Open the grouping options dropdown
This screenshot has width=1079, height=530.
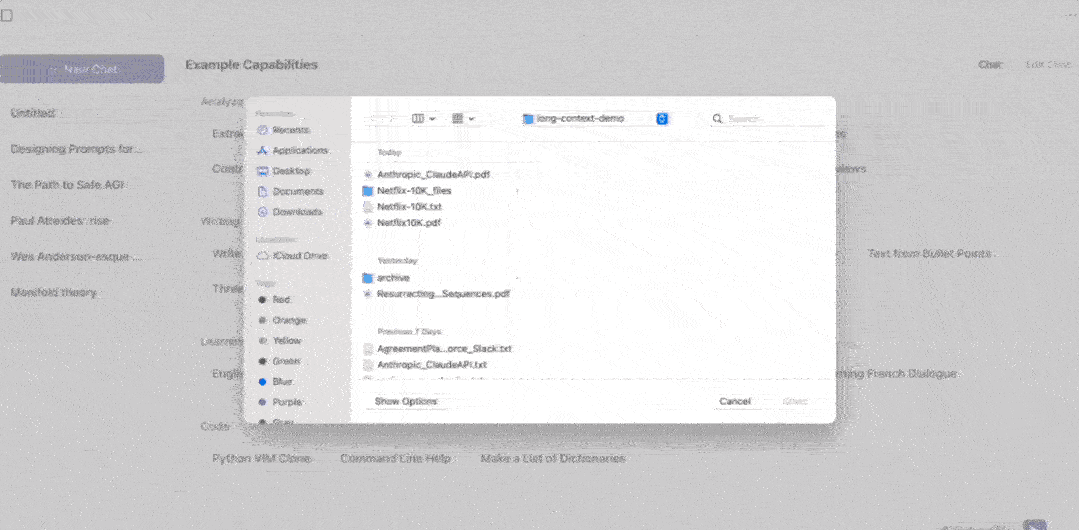(463, 118)
